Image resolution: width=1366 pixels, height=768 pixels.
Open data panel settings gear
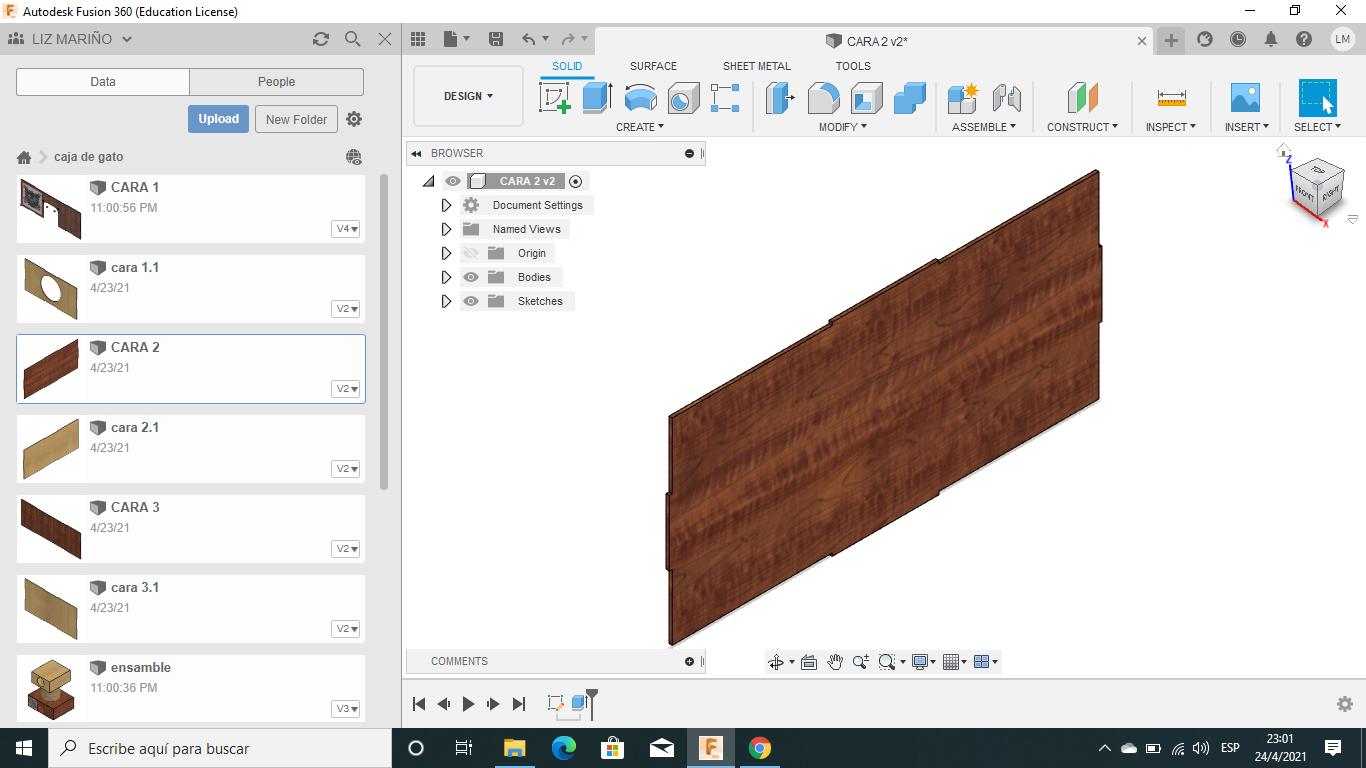(x=354, y=119)
